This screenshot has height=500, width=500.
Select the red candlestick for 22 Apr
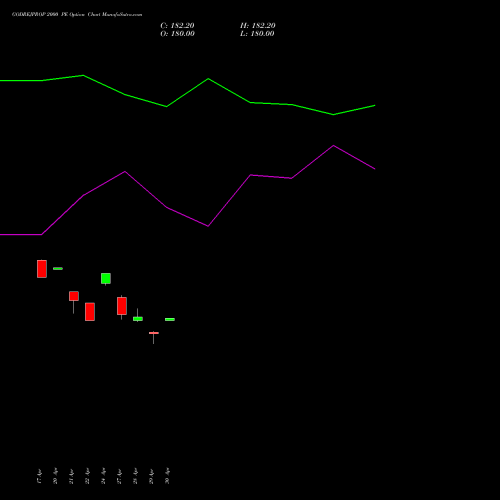click(90, 312)
